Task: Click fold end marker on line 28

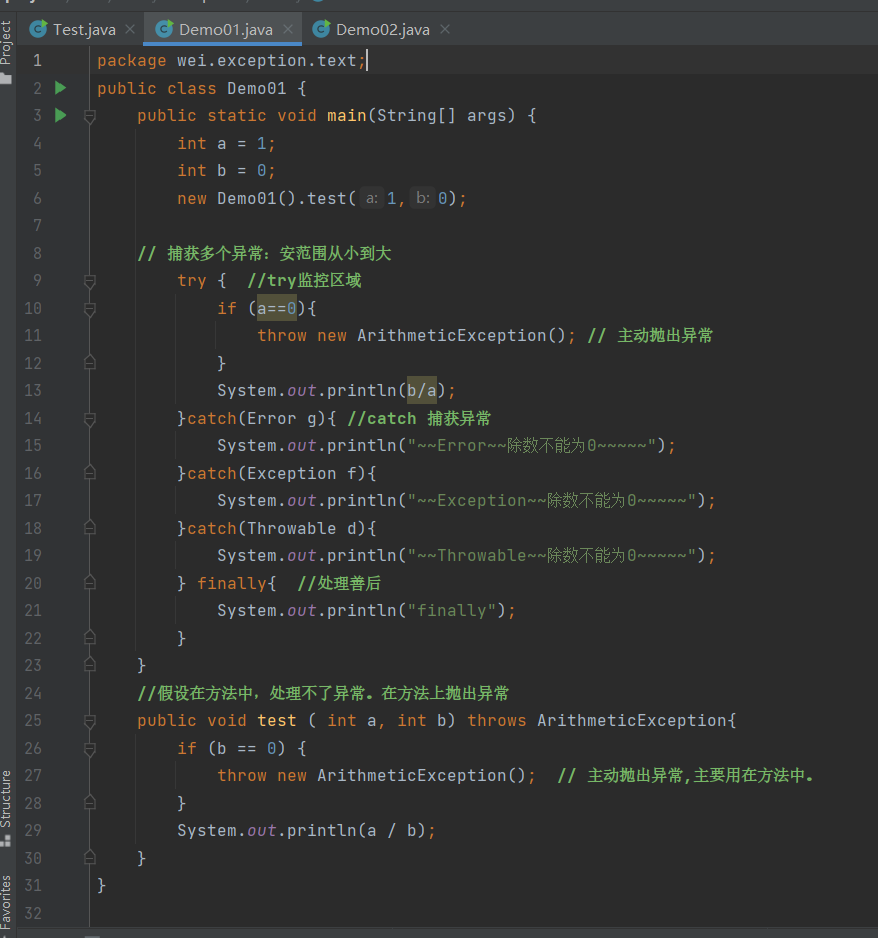Action: click(90, 802)
